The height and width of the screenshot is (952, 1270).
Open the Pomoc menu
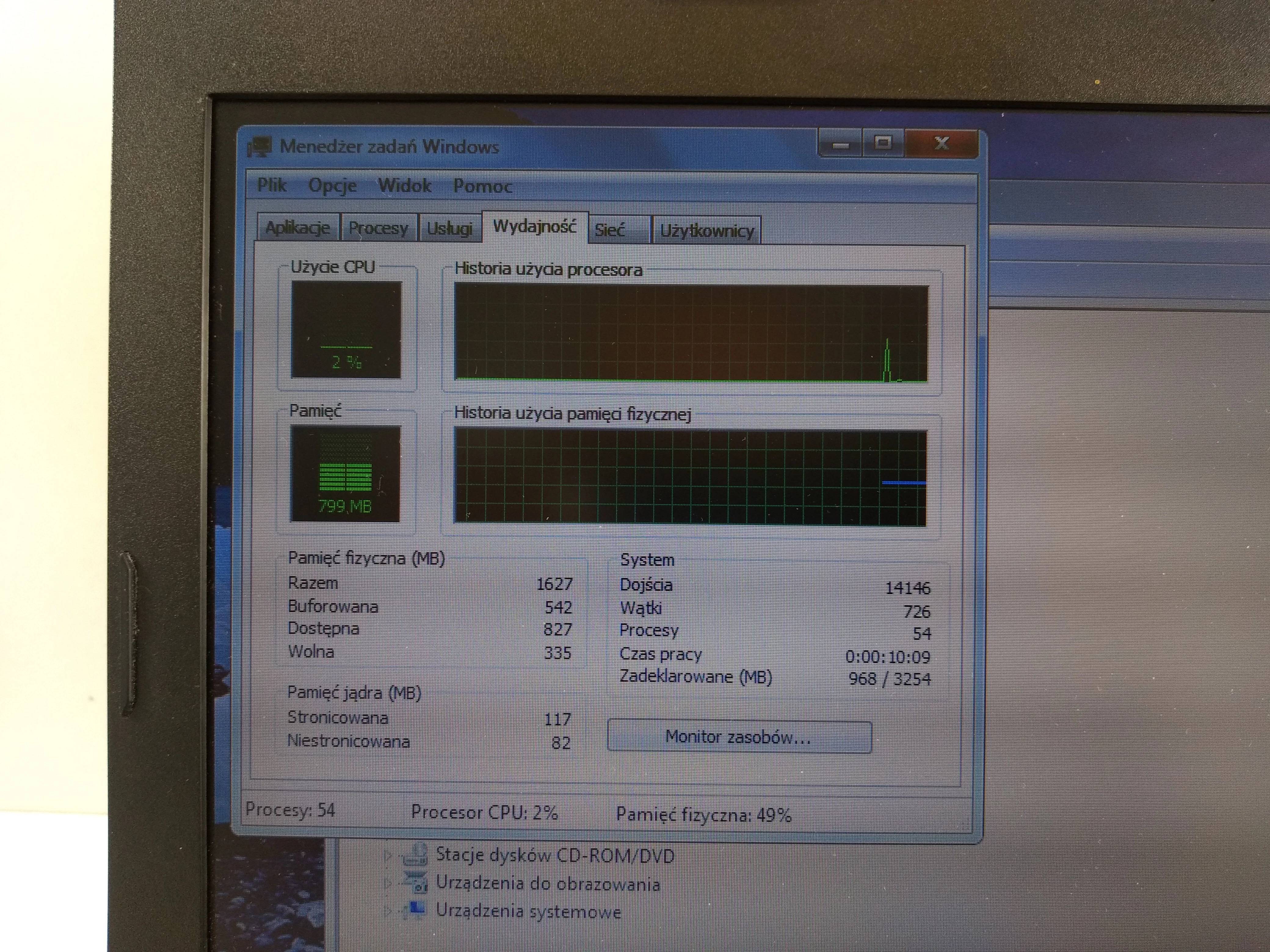[x=482, y=186]
